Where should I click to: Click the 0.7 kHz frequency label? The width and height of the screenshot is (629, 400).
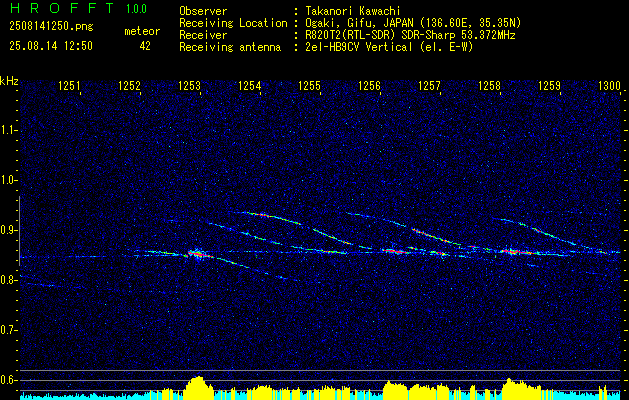8,330
